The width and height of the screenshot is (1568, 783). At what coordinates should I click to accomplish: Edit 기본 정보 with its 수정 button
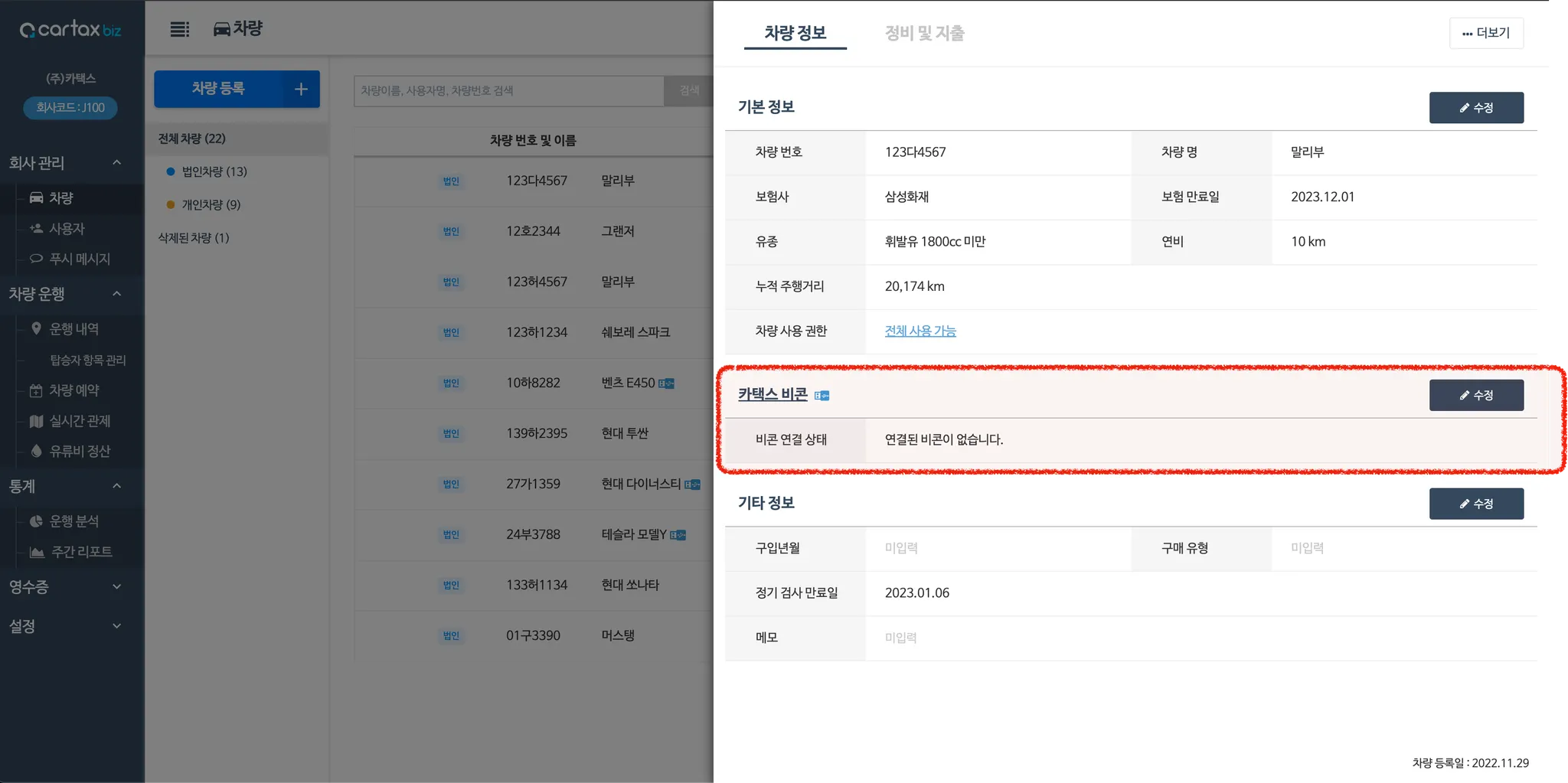(1476, 108)
